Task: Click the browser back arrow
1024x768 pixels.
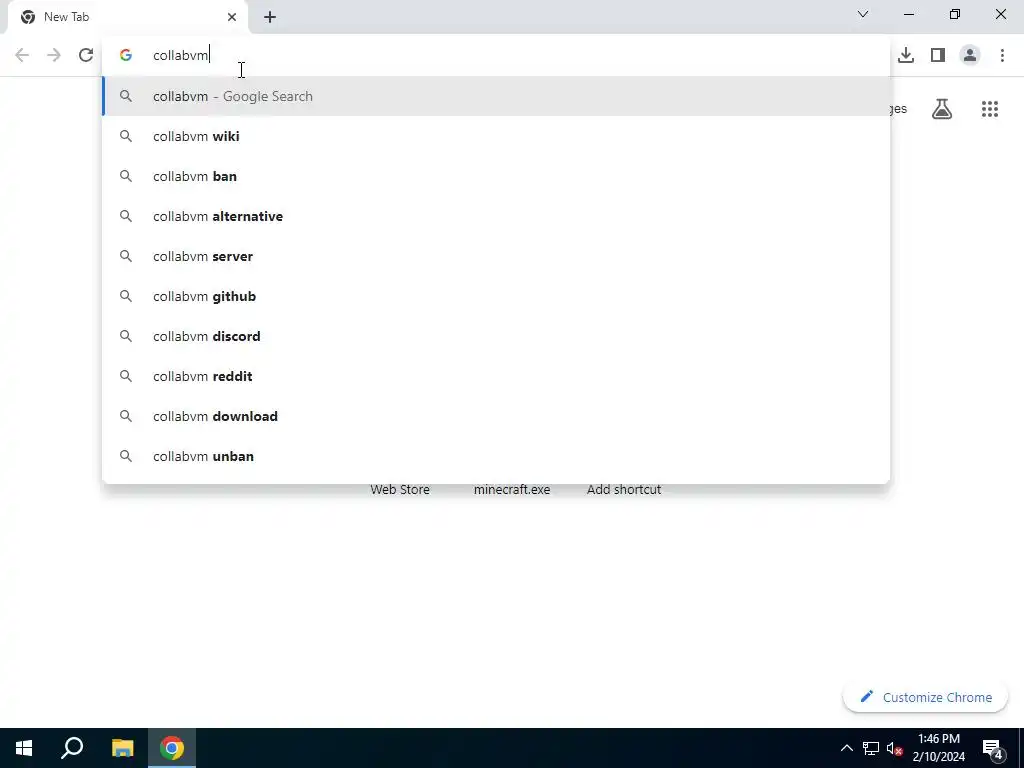Action: click(x=22, y=55)
